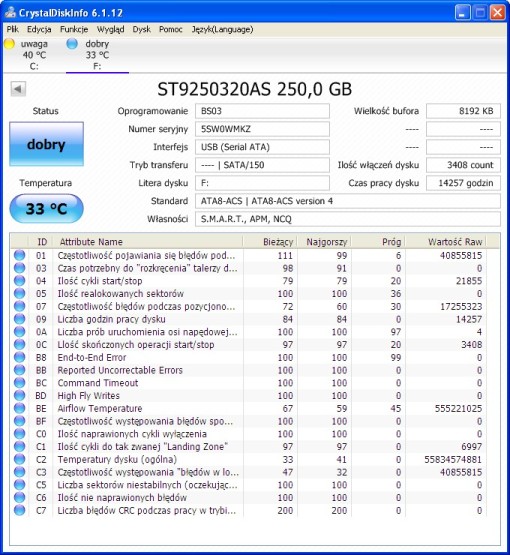Screen dimensions: 510x555
Task: Select 'Ilość nie naprawionych błędów' attribute name
Action: pos(122,497)
